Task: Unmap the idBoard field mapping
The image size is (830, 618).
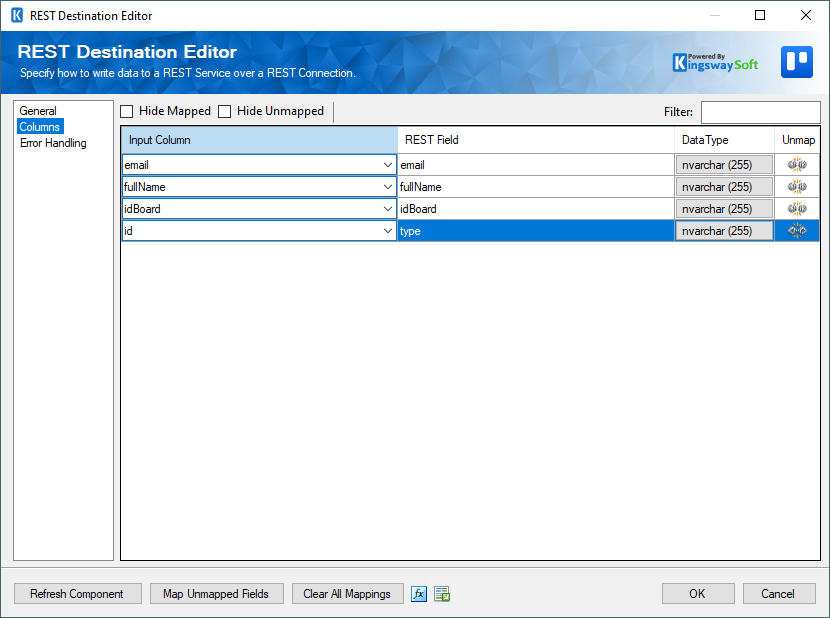Action: (797, 209)
